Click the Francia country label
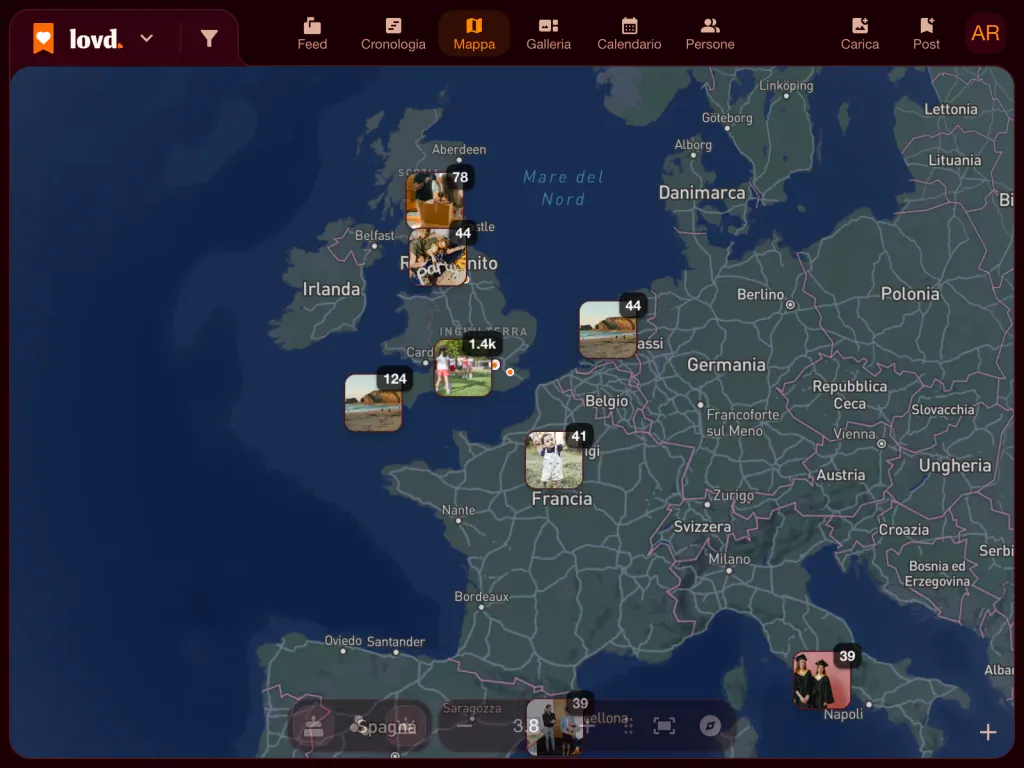The width and height of the screenshot is (1024, 768). pos(562,499)
